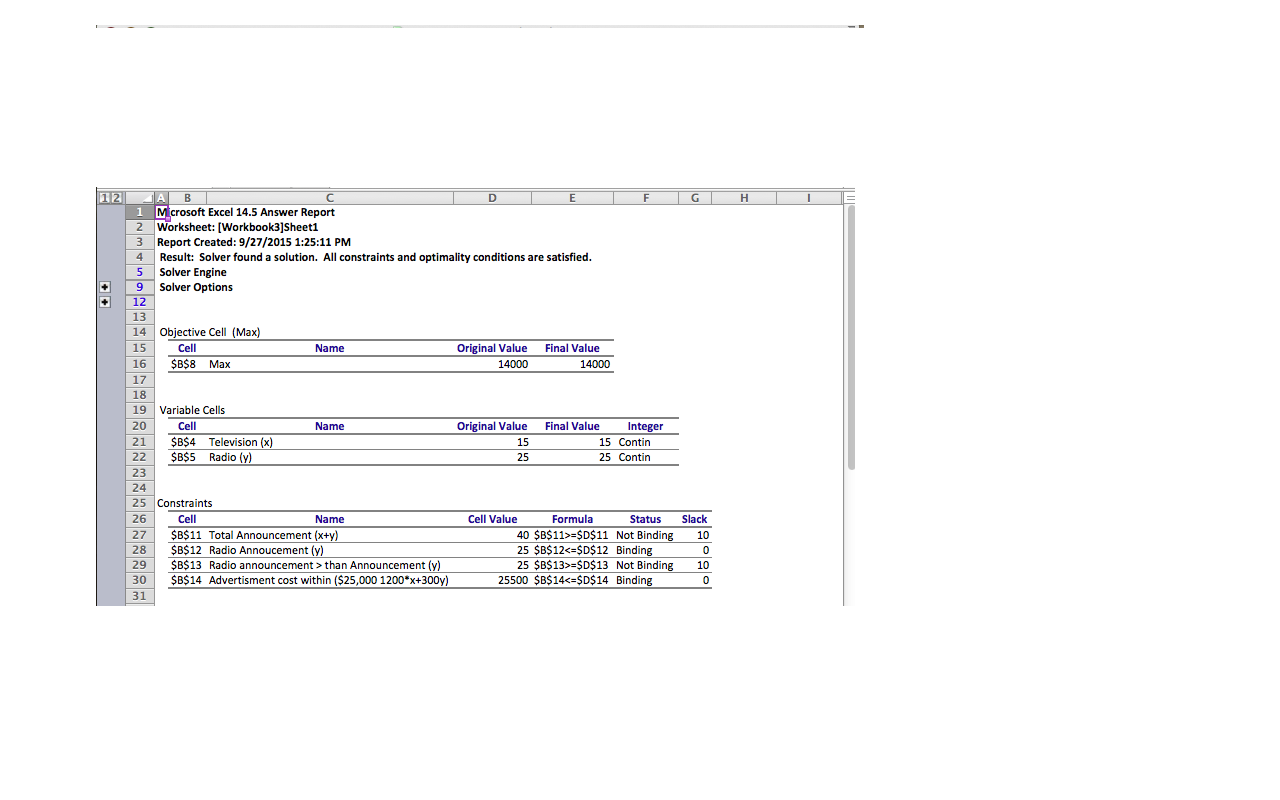This screenshot has width=1280, height=800.
Task: Click cell value 25500 in row 30
Action: [x=513, y=580]
